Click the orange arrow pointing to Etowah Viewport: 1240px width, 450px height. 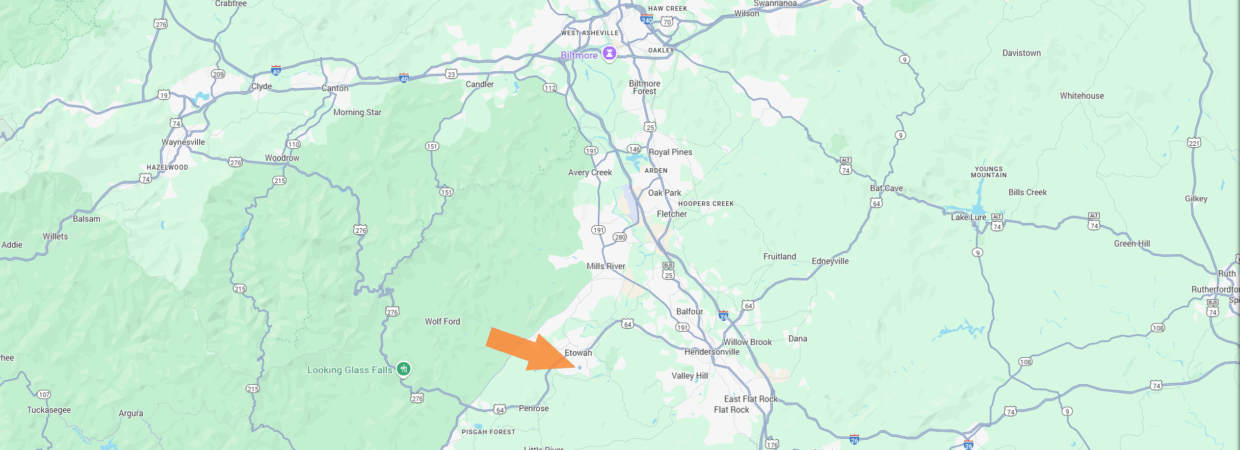529,349
